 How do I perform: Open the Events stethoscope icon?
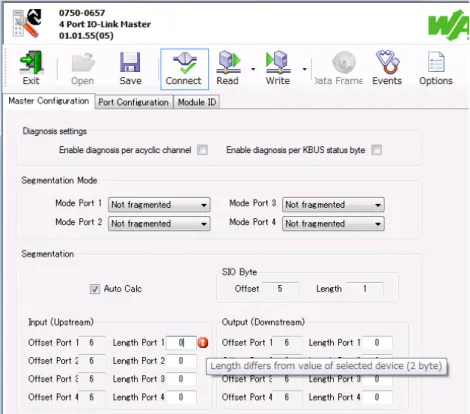click(x=387, y=62)
